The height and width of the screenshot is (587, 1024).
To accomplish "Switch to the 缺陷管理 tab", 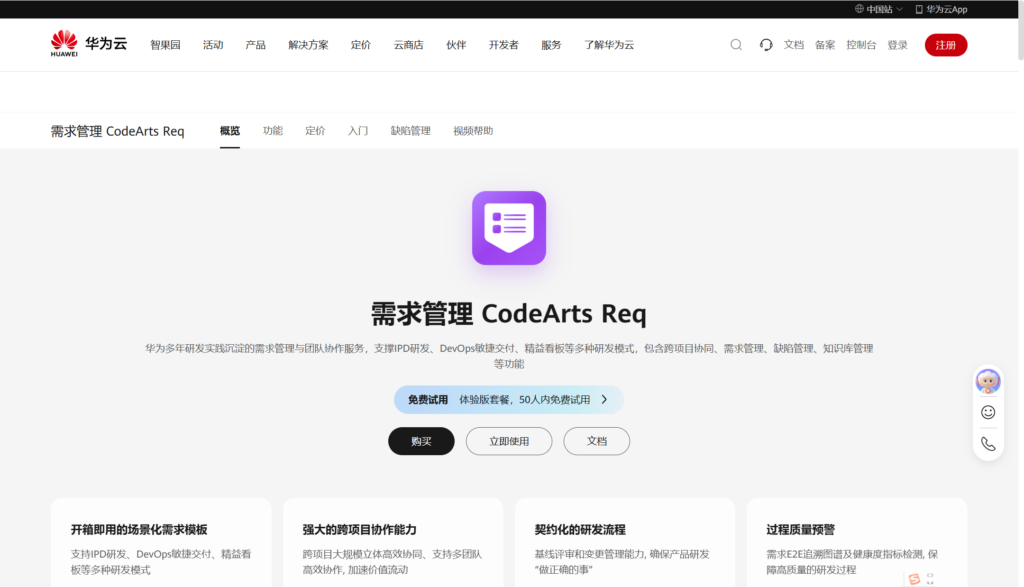I will pos(411,131).
